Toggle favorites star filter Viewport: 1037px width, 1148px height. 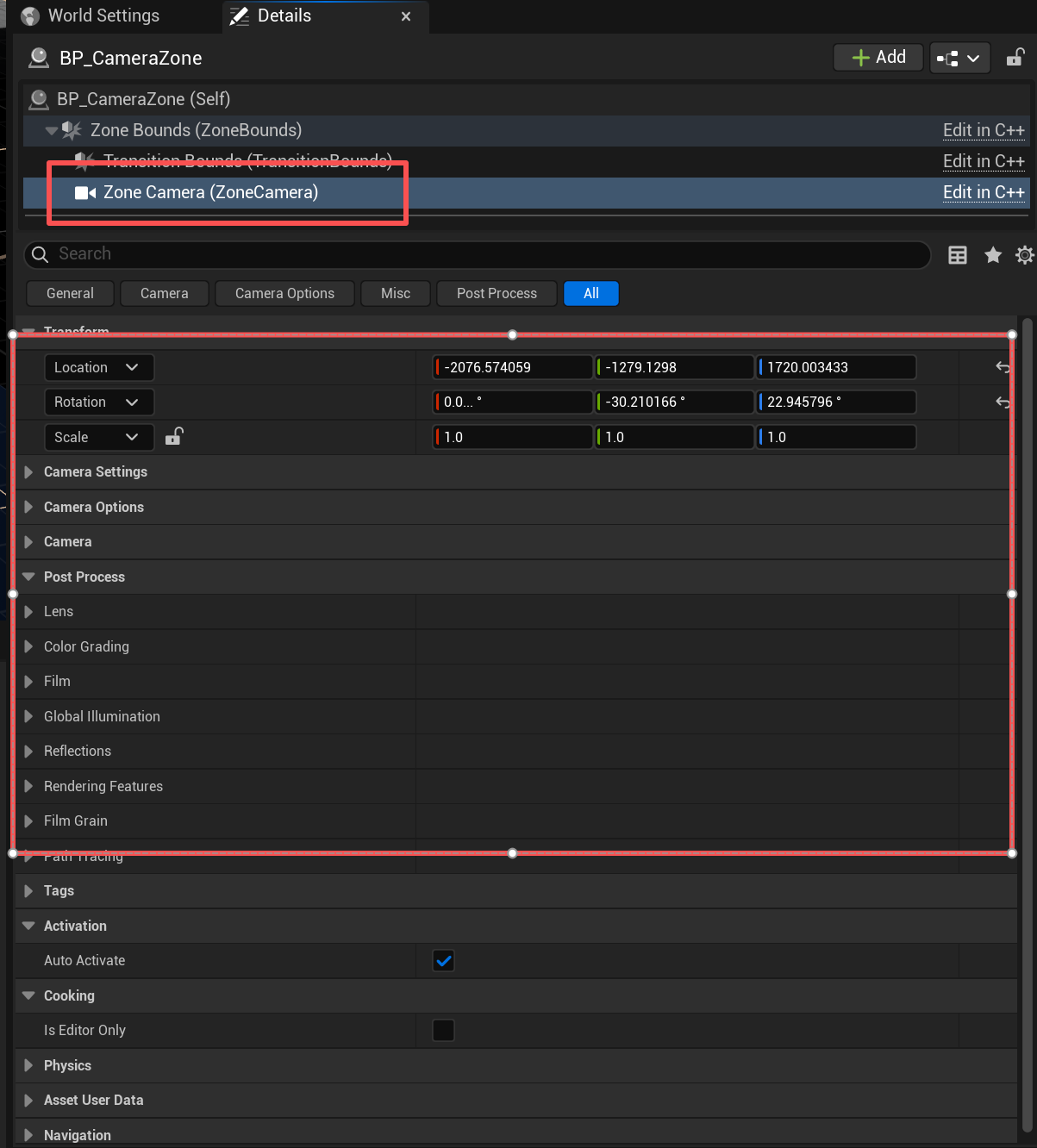point(993,255)
